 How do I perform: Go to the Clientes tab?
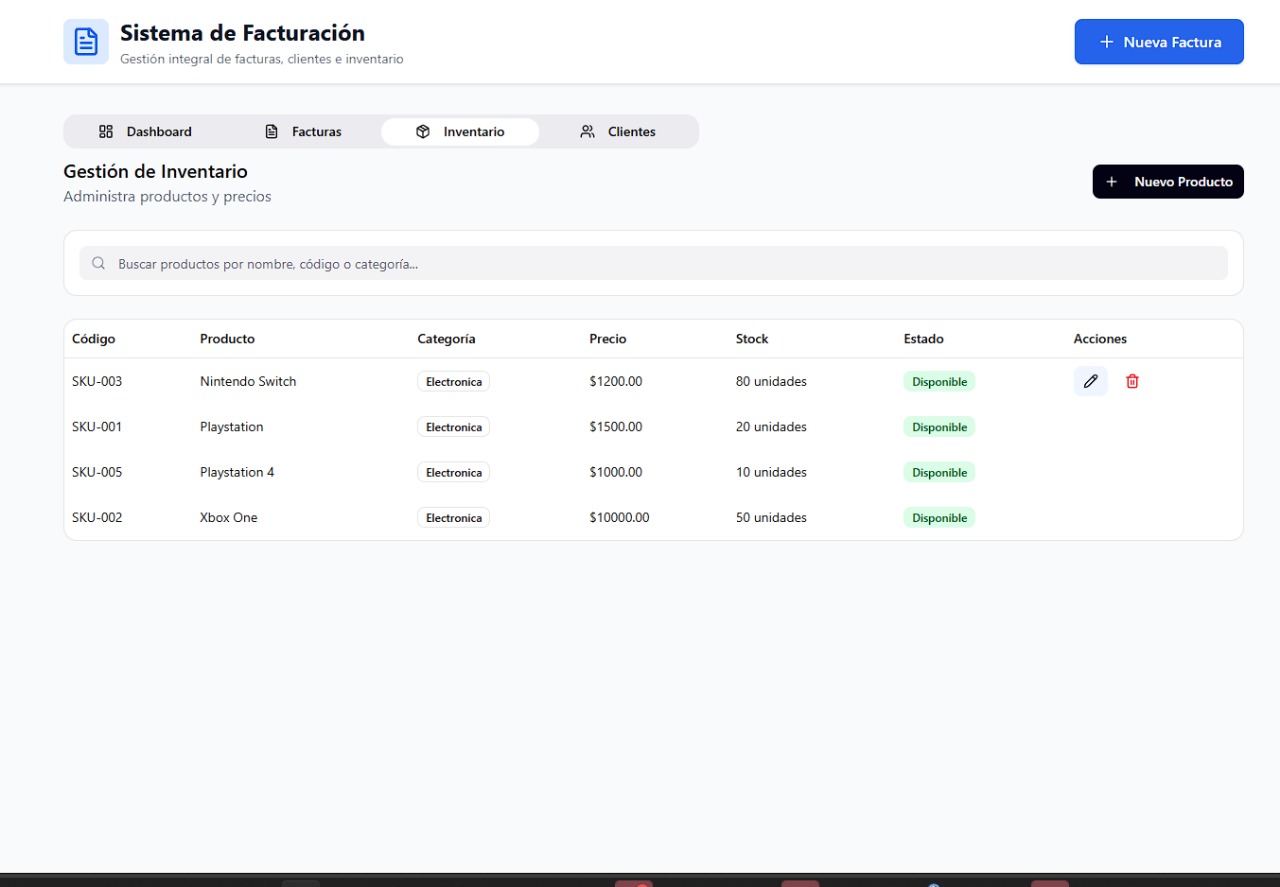point(618,132)
